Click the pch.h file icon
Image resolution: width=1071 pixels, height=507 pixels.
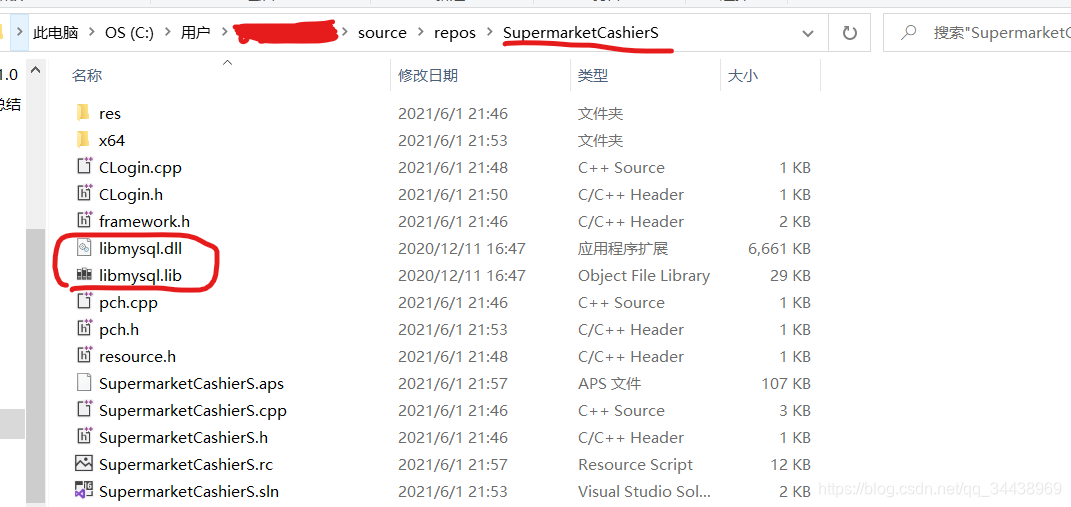83,329
